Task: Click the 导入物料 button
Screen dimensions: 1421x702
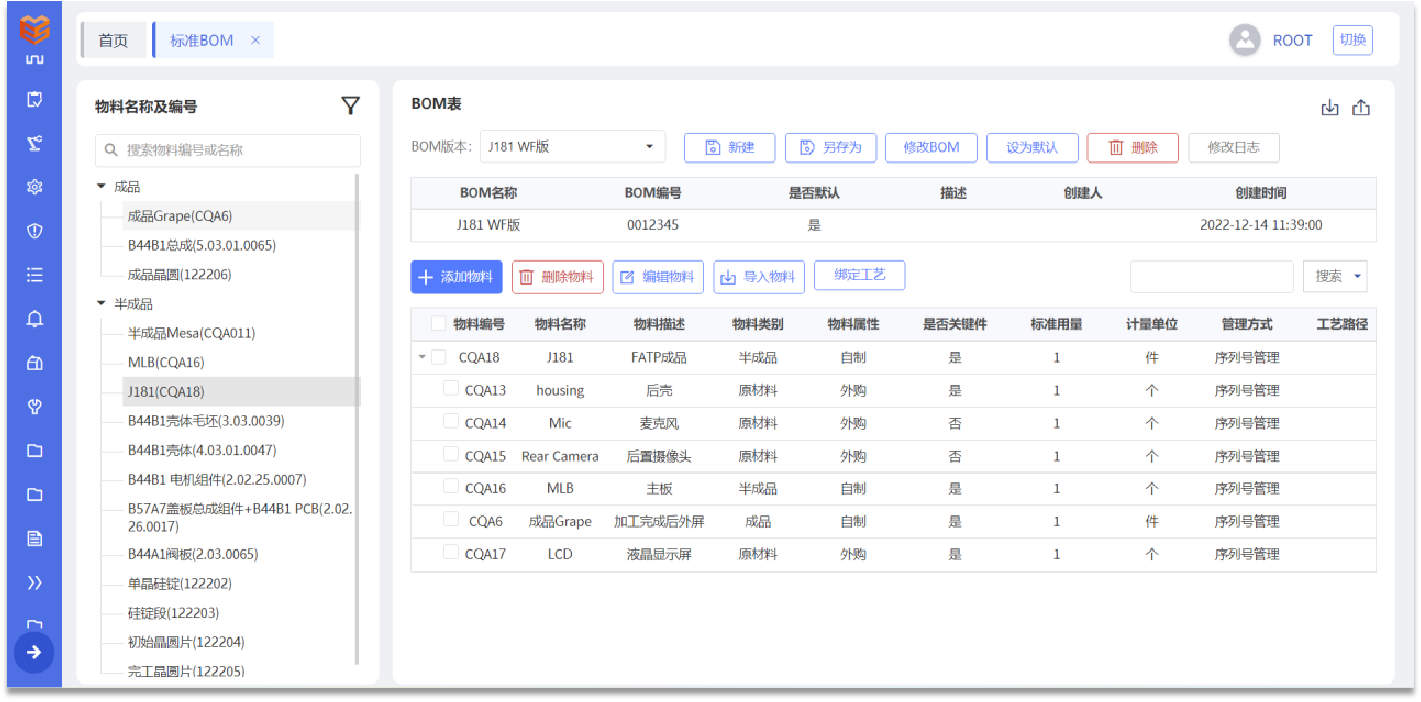Action: (x=759, y=277)
